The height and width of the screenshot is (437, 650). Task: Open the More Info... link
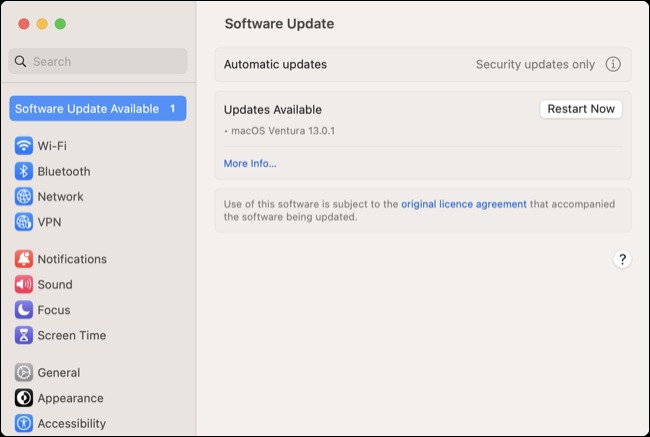click(250, 163)
